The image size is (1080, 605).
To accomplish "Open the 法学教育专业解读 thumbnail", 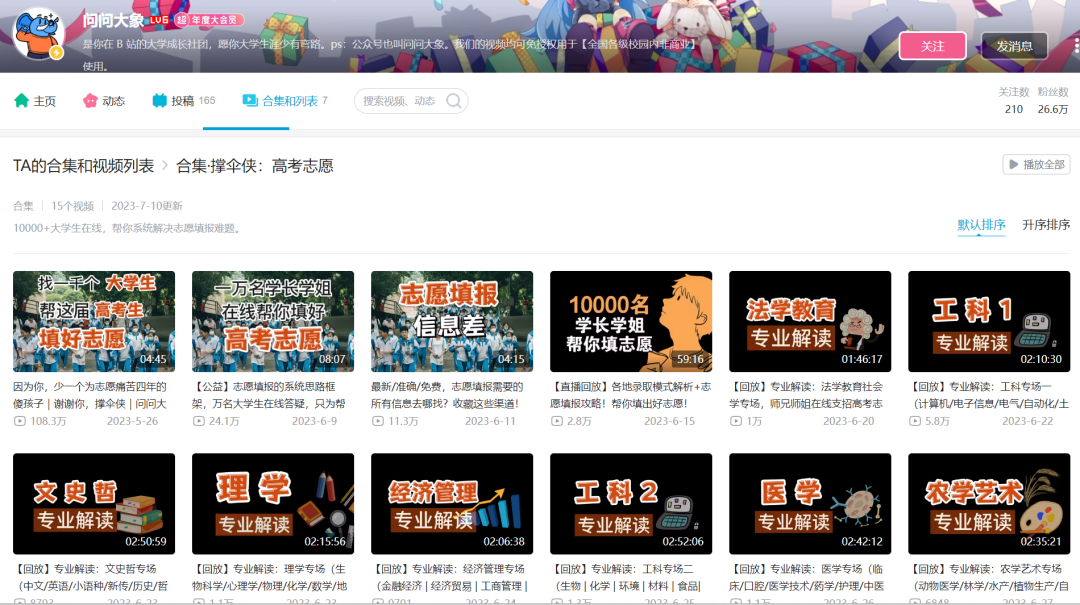I will [x=810, y=321].
